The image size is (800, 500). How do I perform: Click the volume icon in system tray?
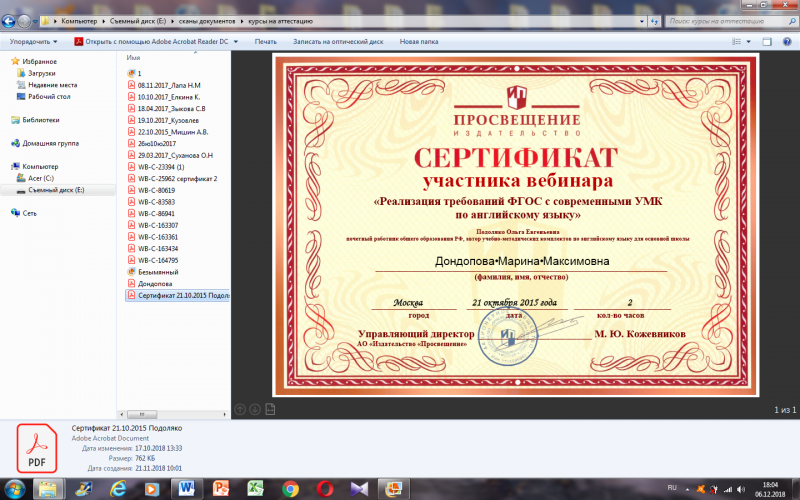pyautogui.click(x=740, y=489)
